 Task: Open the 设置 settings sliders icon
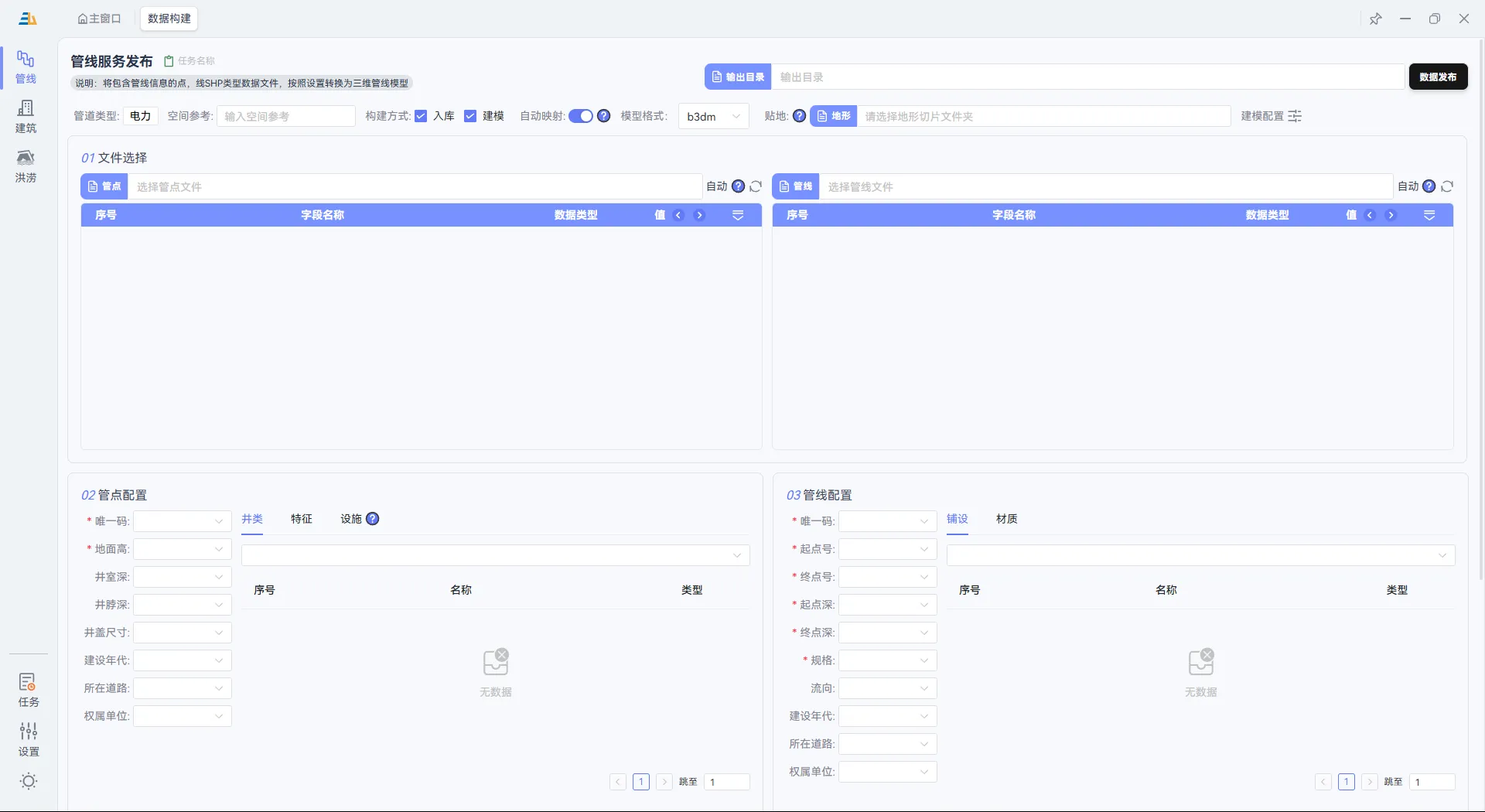tap(28, 739)
